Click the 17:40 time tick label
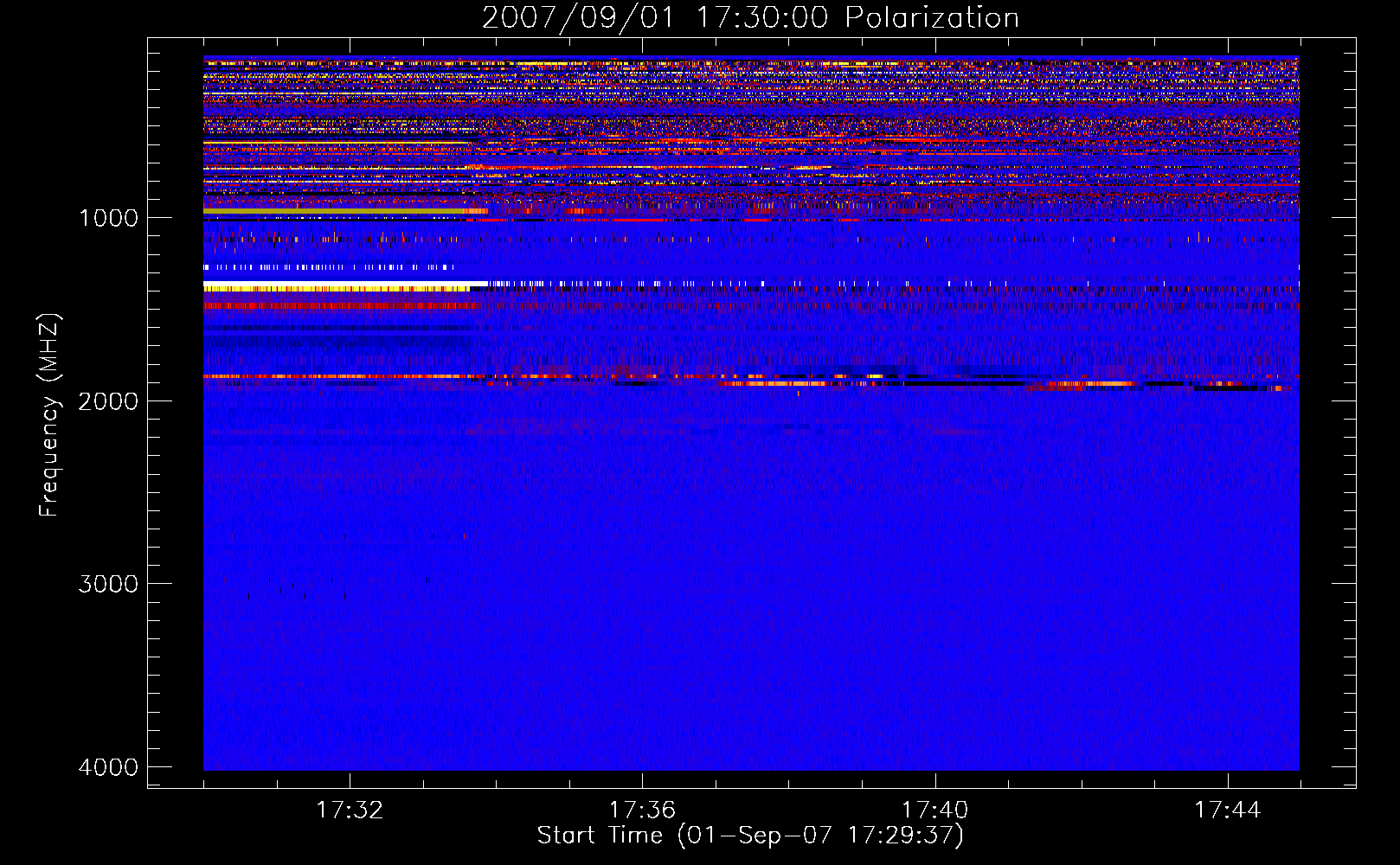The width and height of the screenshot is (1400, 865). 935,811
